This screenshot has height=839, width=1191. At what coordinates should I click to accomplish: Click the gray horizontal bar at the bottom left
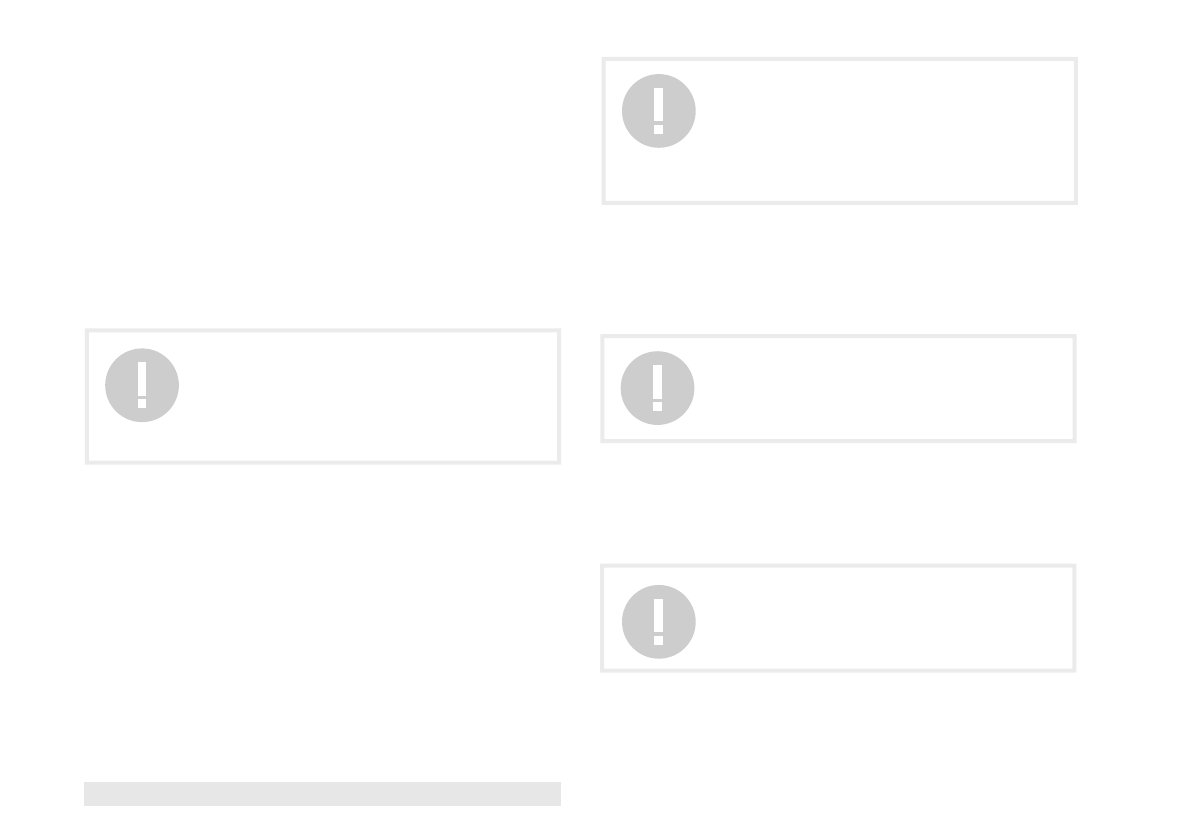322,793
